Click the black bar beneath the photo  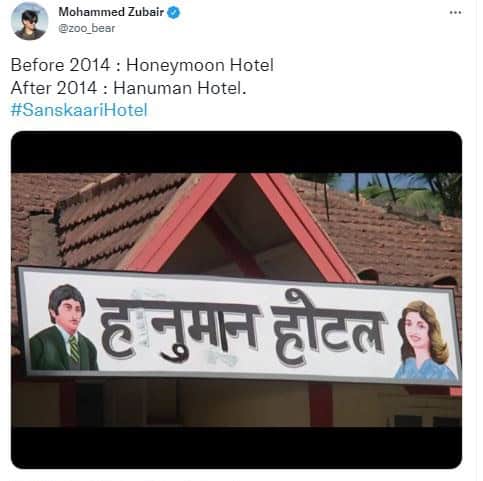pyautogui.click(x=236, y=447)
